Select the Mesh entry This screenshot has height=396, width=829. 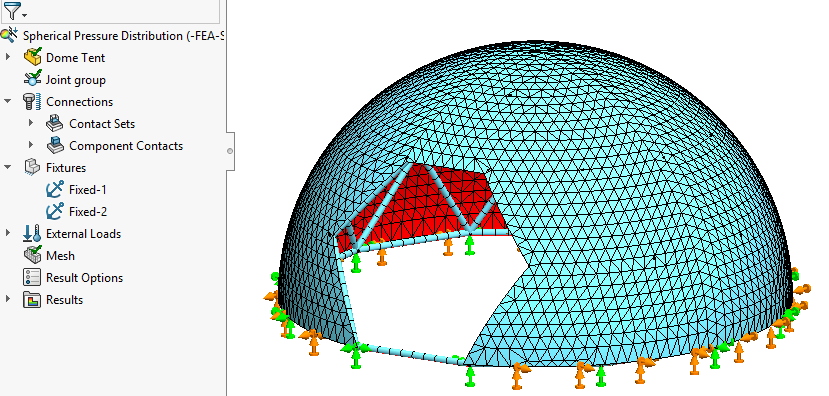(60, 256)
